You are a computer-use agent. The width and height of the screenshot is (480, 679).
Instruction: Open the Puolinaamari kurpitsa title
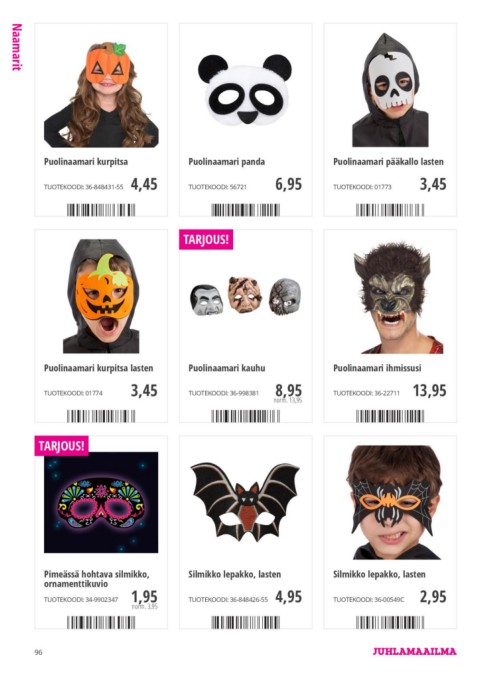86,162
